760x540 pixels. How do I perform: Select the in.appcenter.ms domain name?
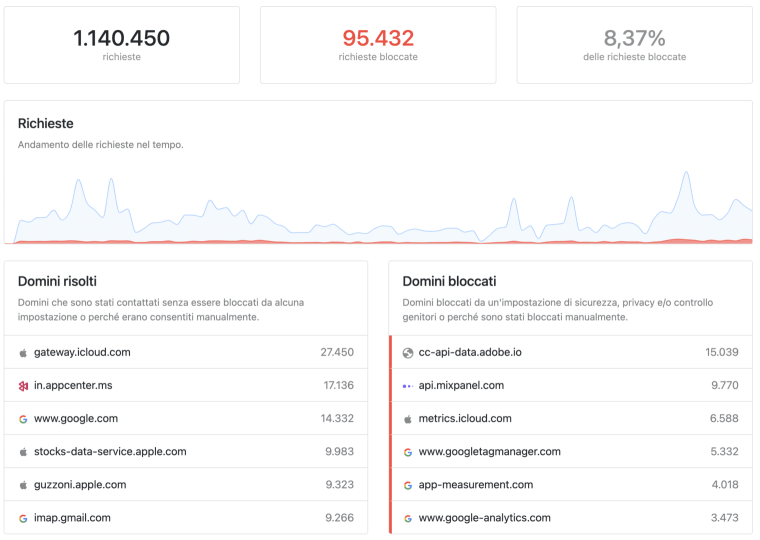(73, 385)
